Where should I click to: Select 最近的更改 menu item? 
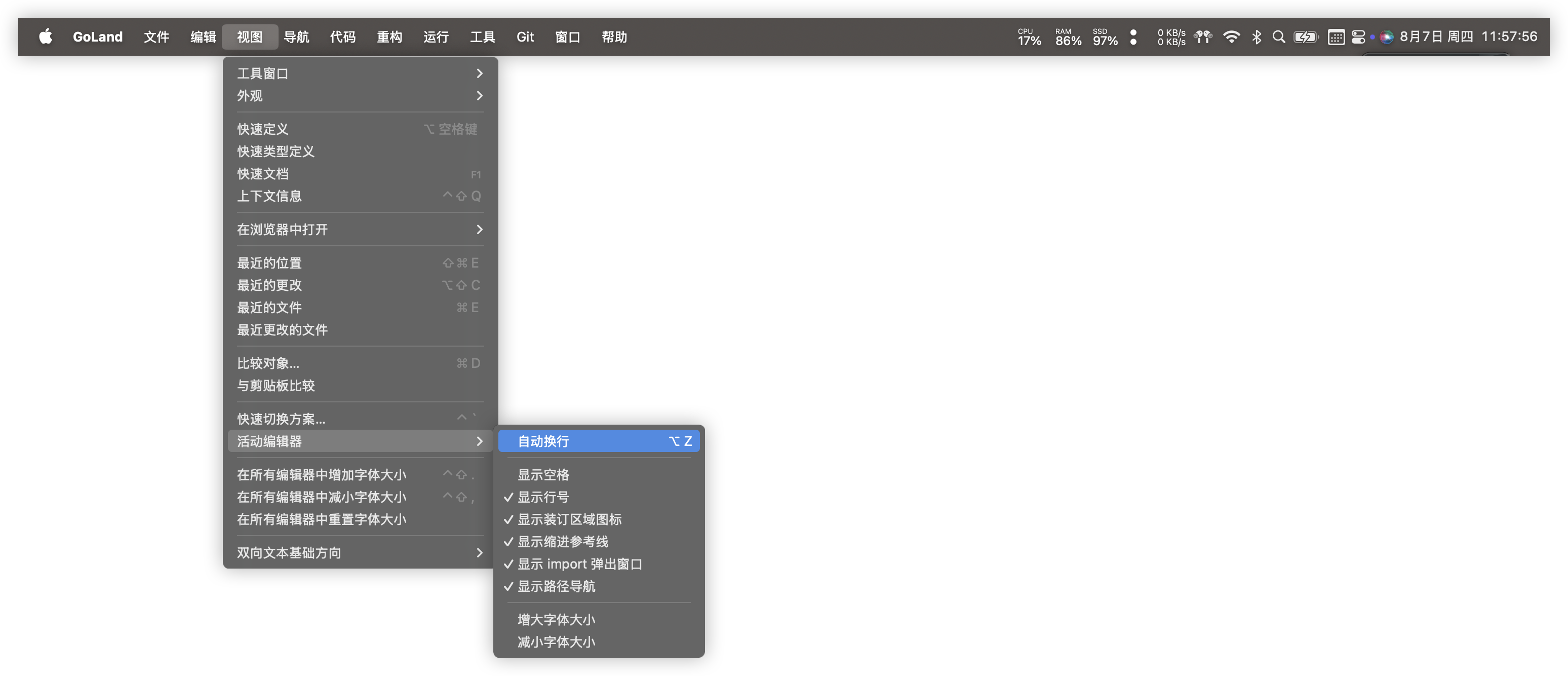(x=360, y=285)
